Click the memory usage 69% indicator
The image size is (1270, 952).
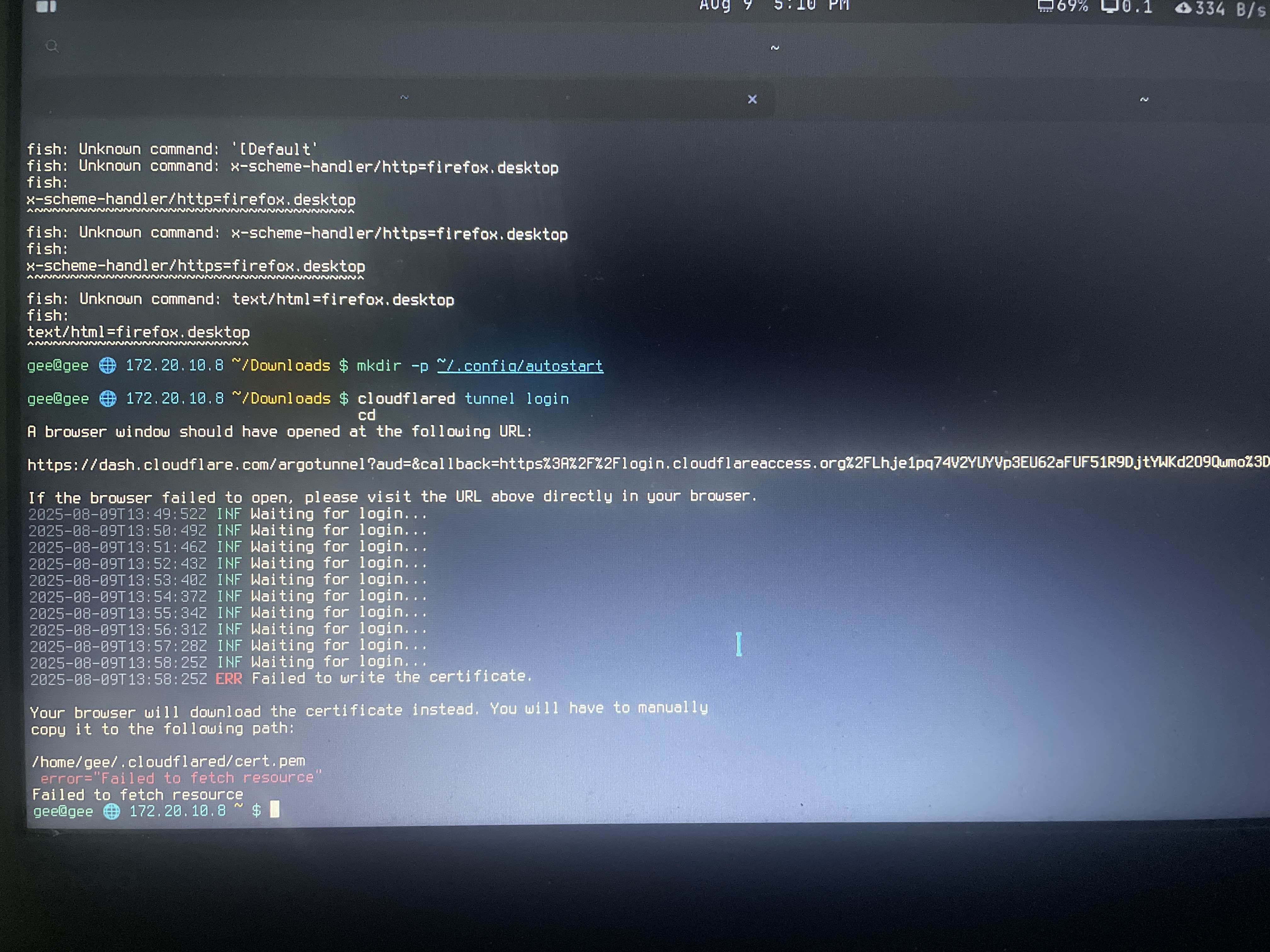tap(1063, 6)
